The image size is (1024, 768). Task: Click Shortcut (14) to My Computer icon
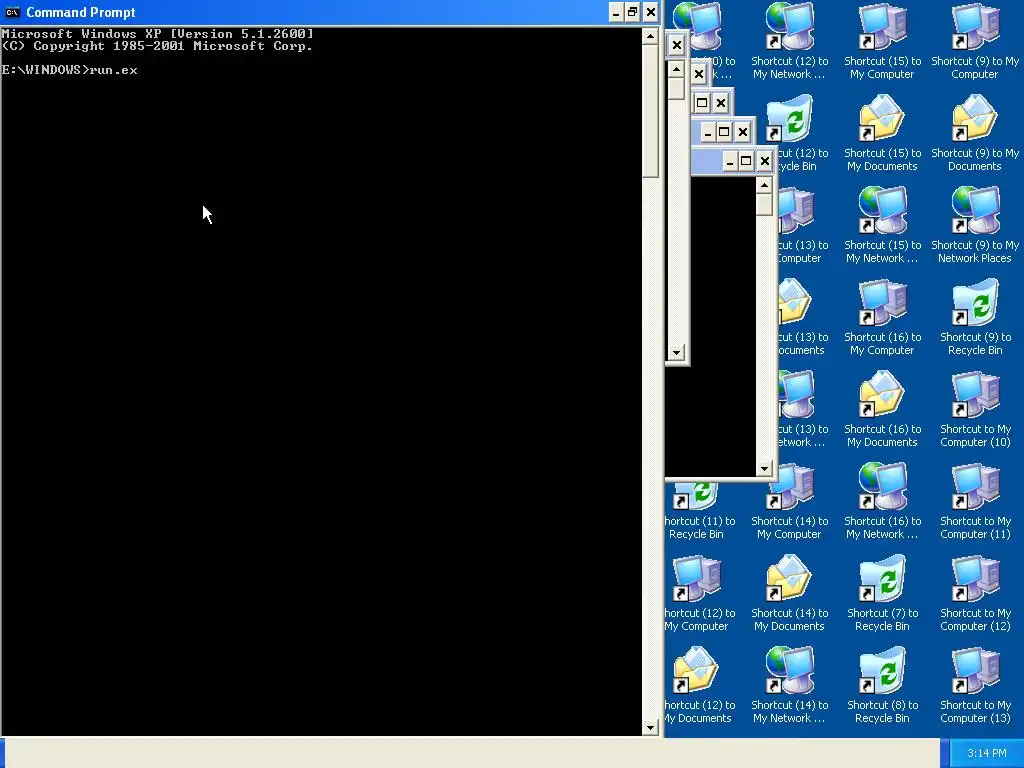(790, 502)
